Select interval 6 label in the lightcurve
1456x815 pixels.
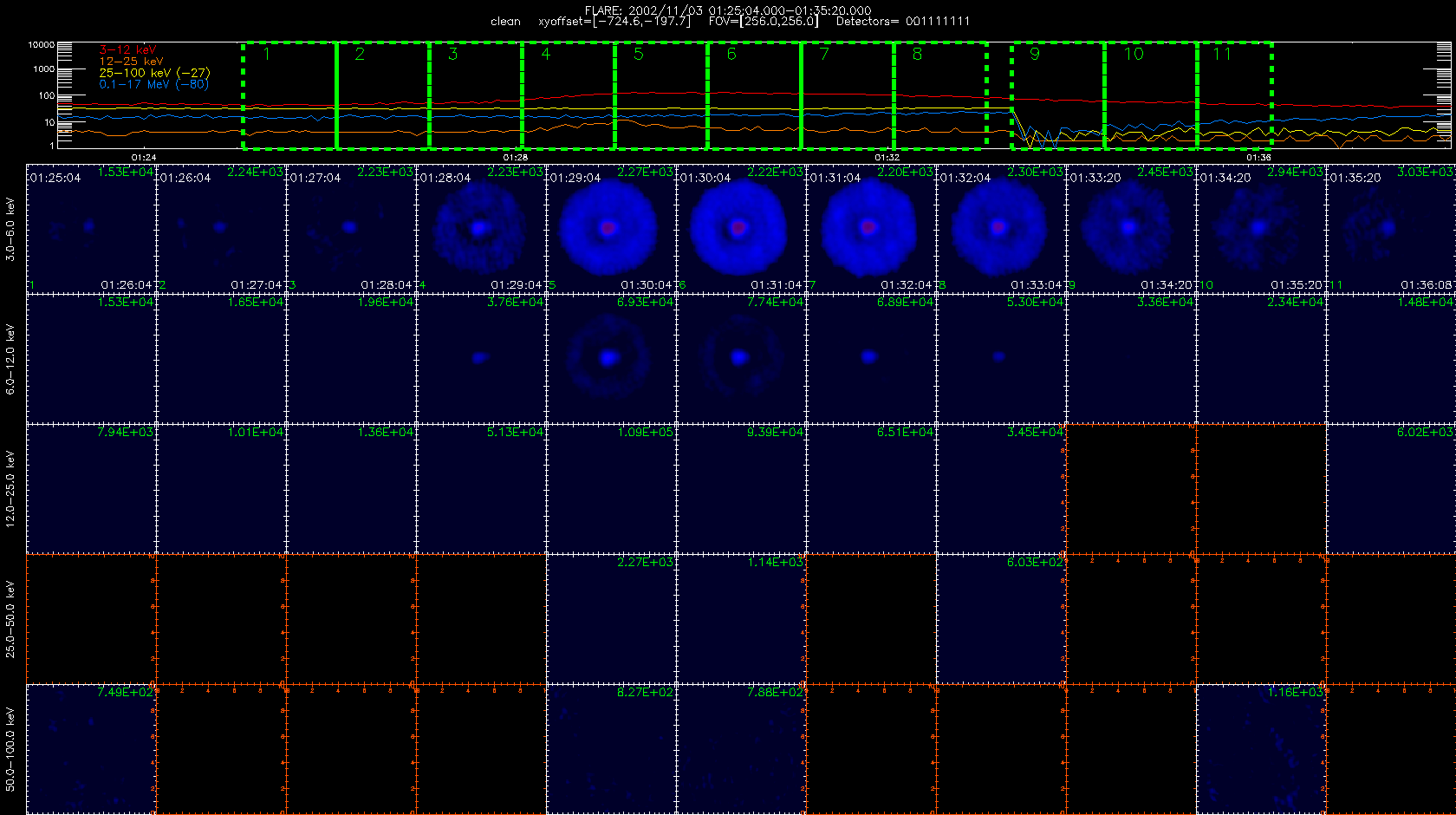point(731,54)
